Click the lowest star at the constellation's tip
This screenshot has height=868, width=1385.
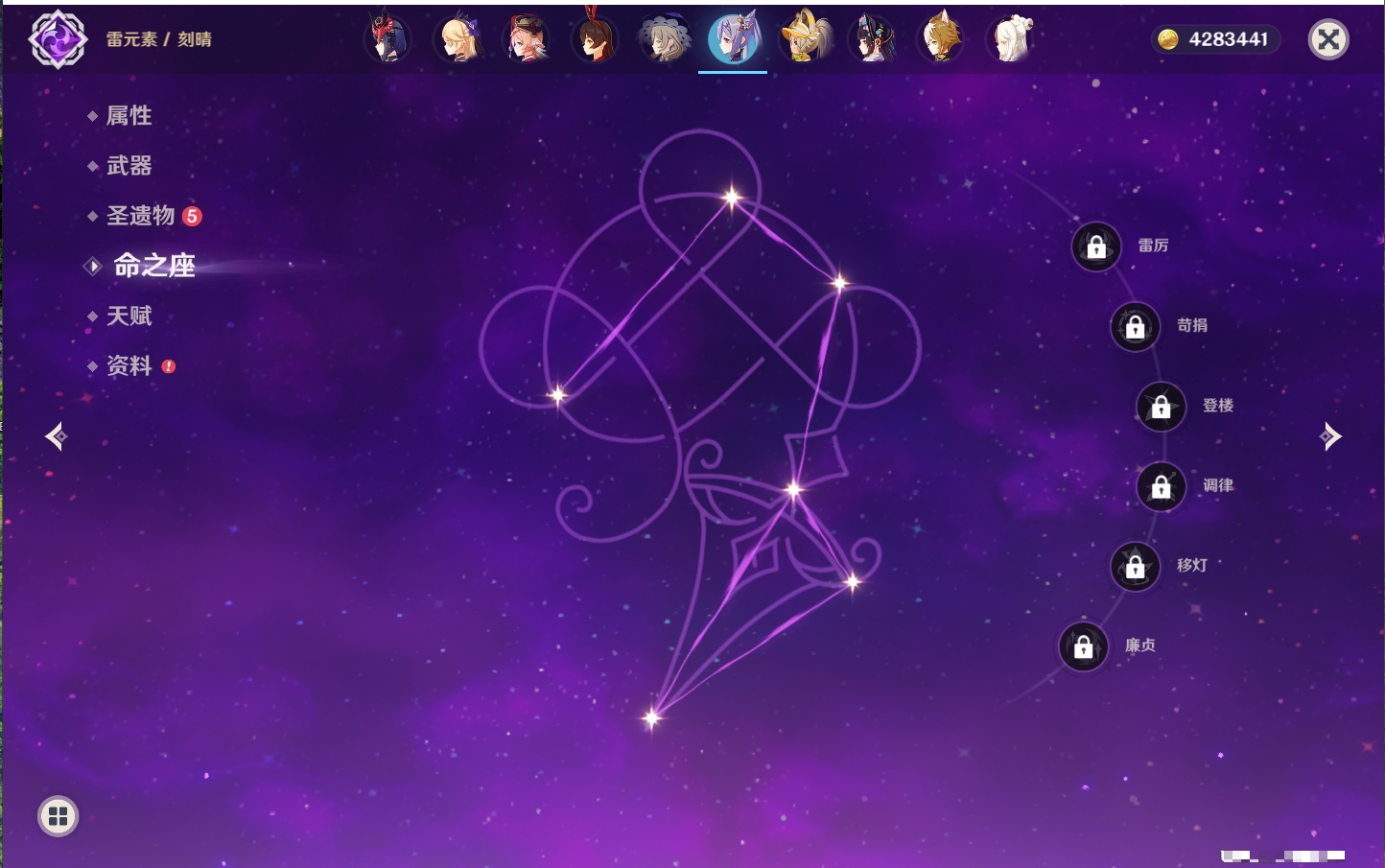pos(651,717)
